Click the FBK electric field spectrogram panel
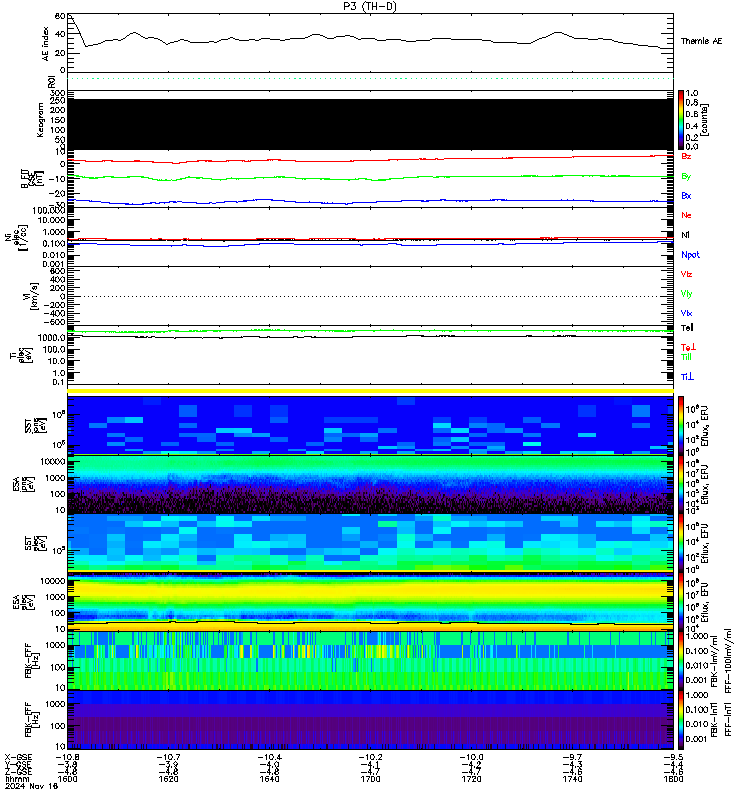750x800 pixels. [370, 661]
